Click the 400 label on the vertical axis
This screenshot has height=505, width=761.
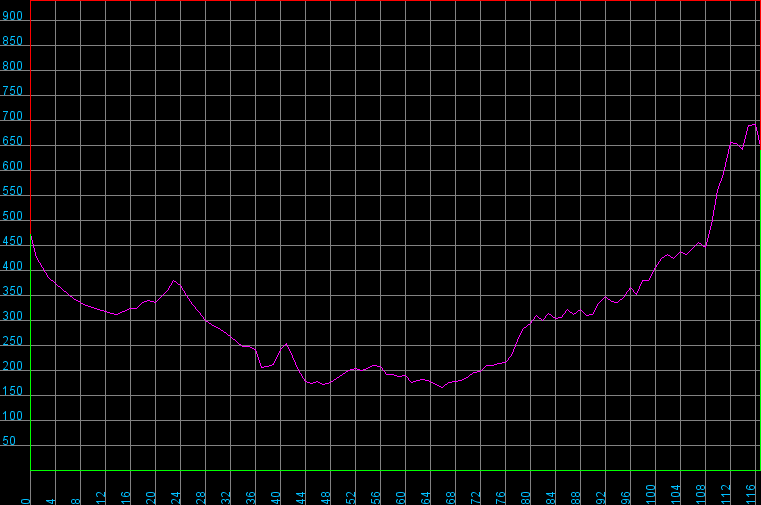click(13, 266)
